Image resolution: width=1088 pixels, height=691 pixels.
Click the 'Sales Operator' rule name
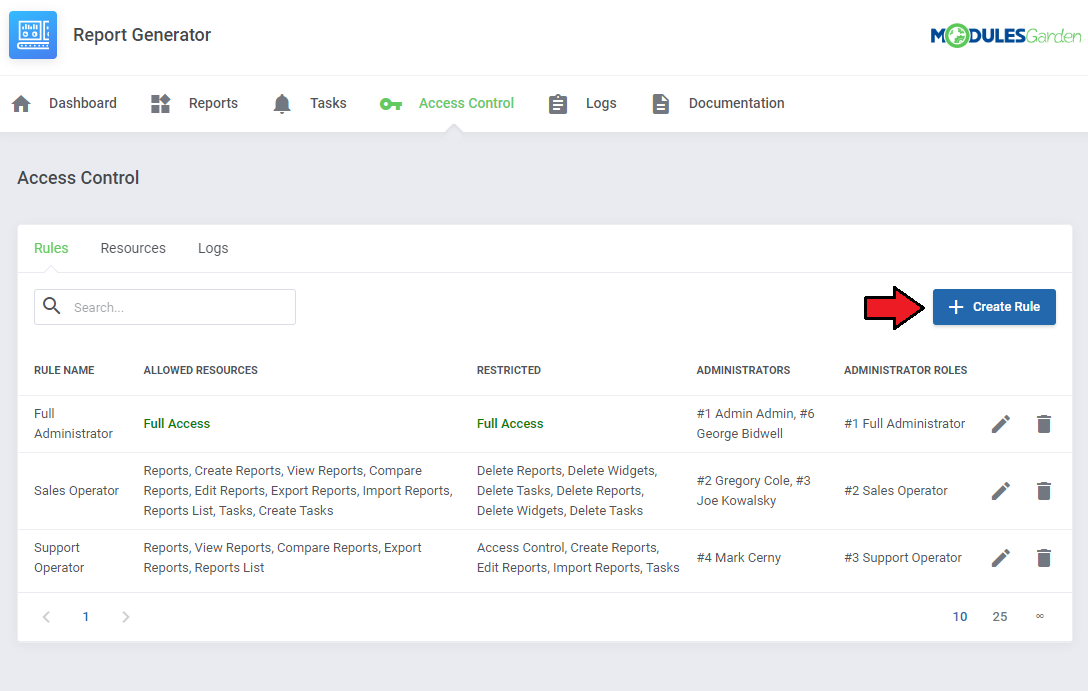76,491
